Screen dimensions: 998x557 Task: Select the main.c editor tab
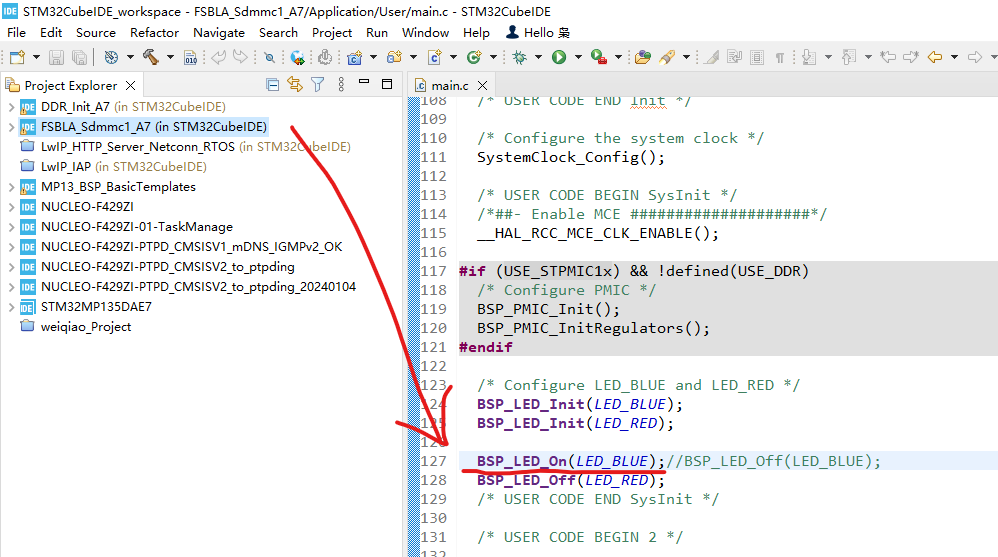(449, 85)
